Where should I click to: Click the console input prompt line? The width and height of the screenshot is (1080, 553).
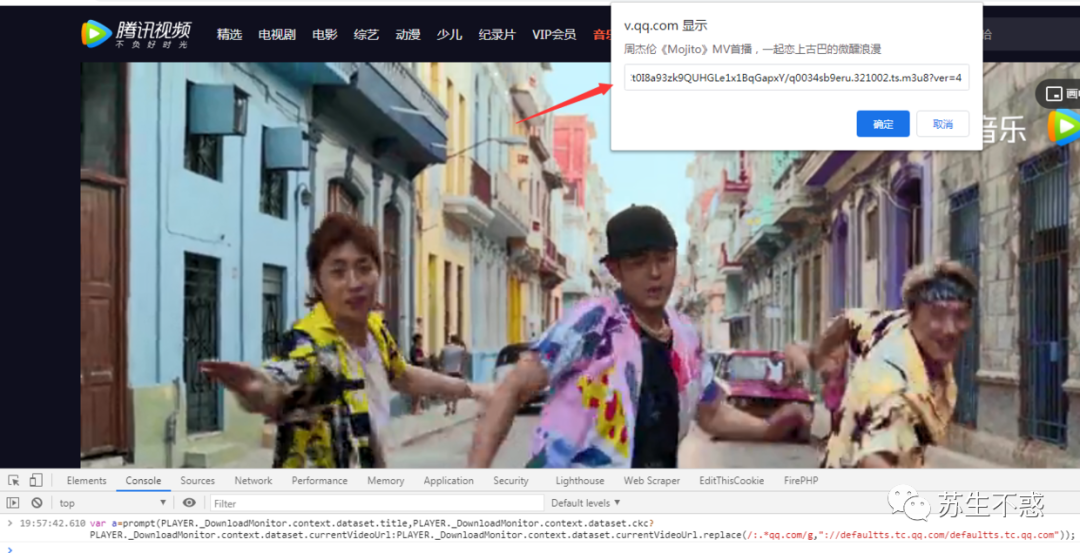pos(540,548)
